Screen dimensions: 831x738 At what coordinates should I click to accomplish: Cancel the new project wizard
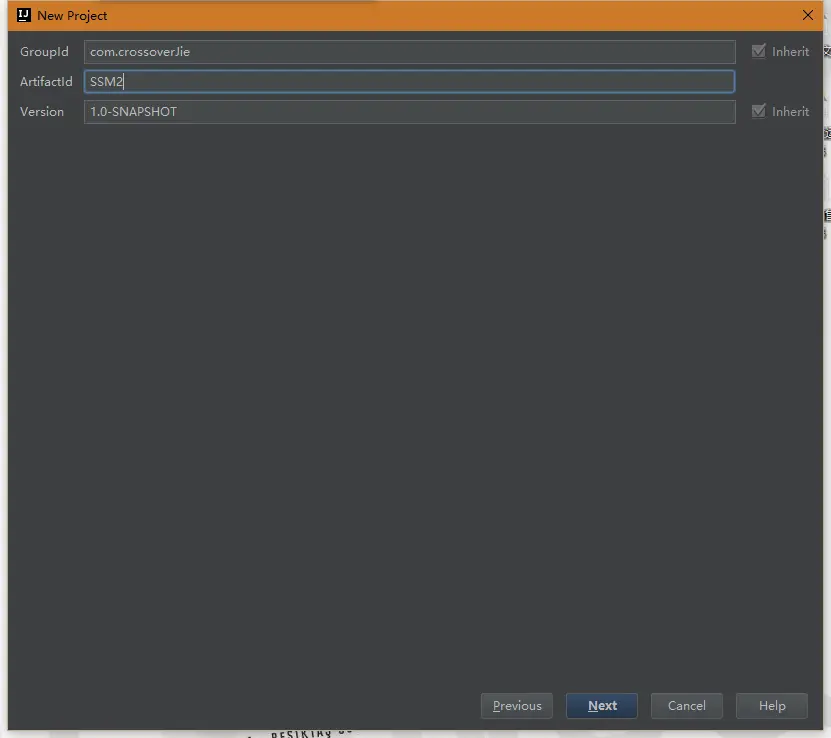coord(687,706)
